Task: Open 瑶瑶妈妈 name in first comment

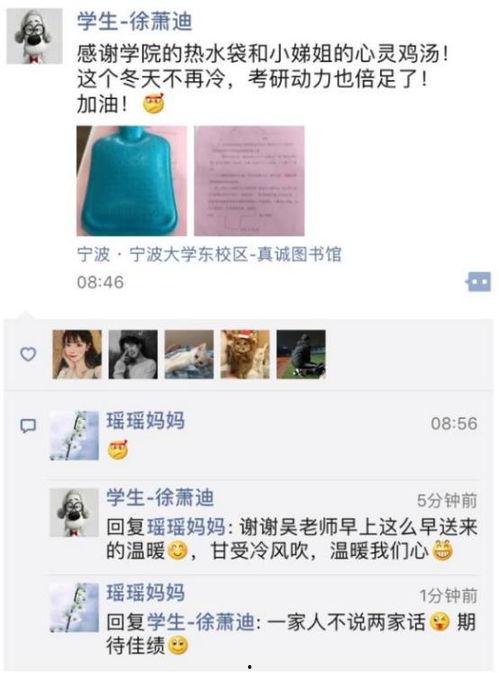Action: pyautogui.click(x=146, y=421)
